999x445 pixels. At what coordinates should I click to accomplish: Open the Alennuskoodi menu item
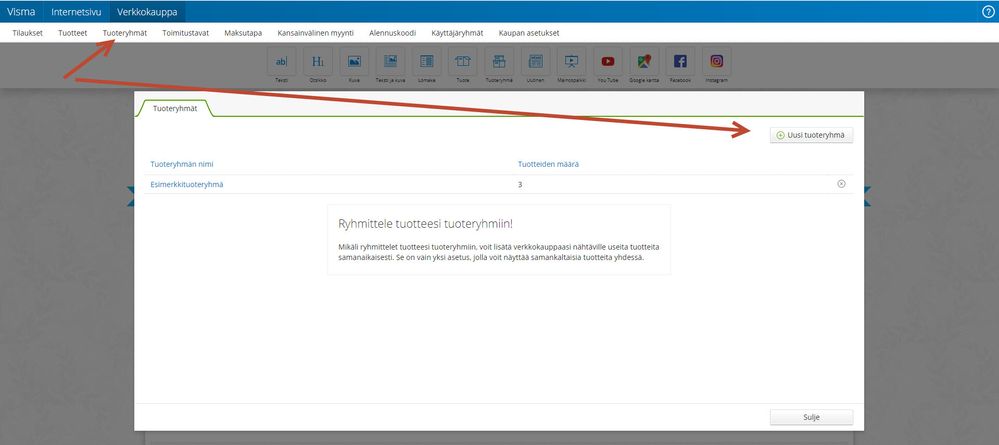[392, 33]
